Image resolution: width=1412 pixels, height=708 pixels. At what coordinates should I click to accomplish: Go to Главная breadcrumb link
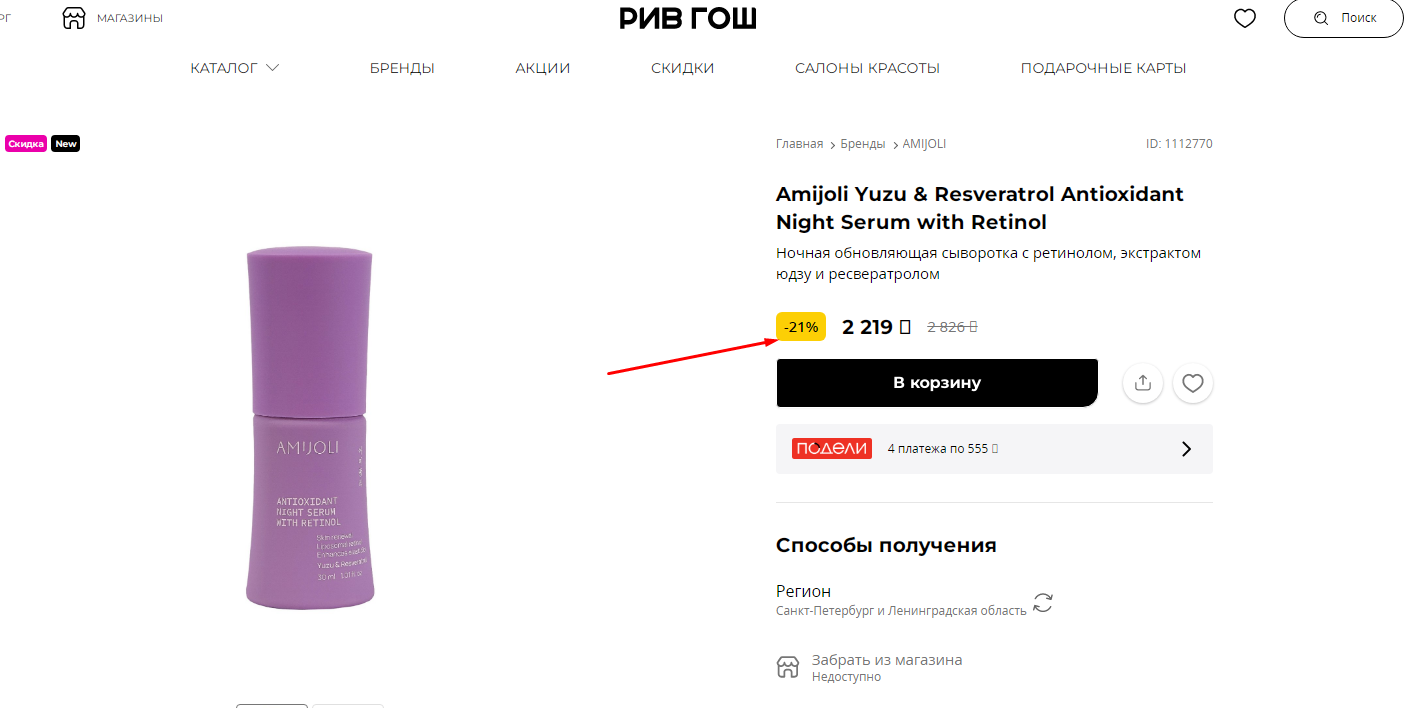(799, 144)
